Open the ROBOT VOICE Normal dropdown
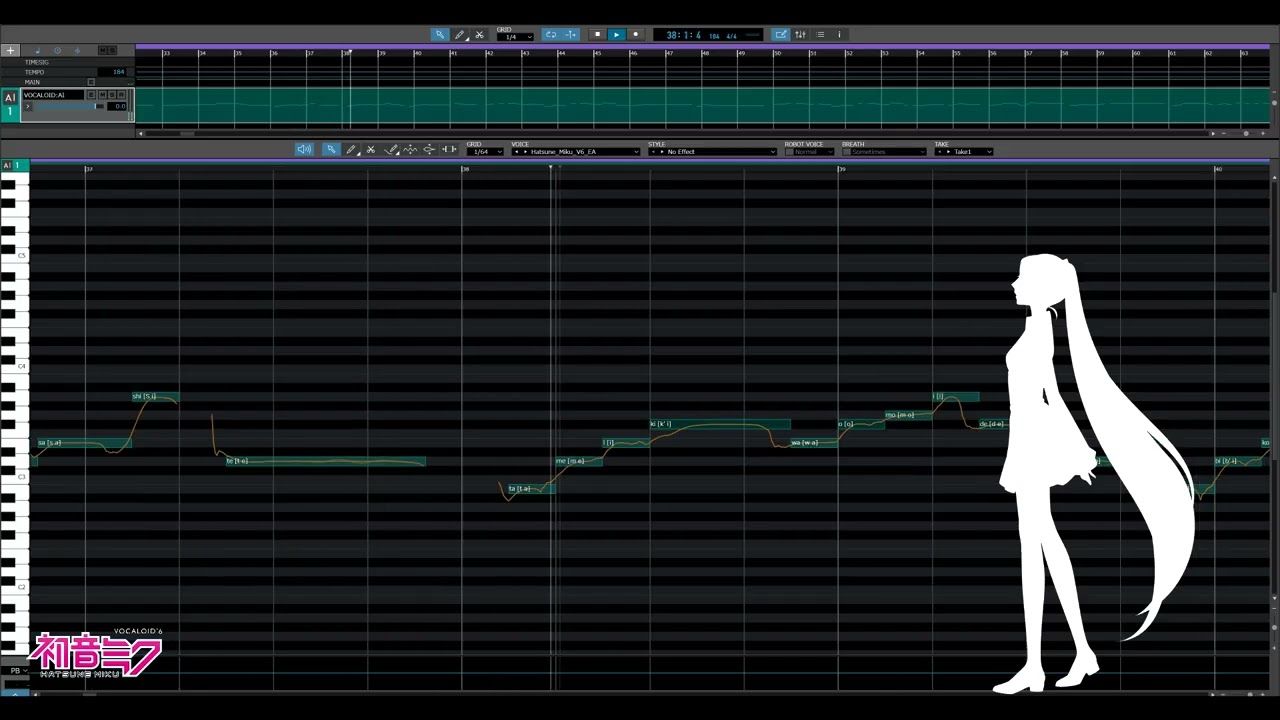The width and height of the screenshot is (1280, 720). click(814, 152)
